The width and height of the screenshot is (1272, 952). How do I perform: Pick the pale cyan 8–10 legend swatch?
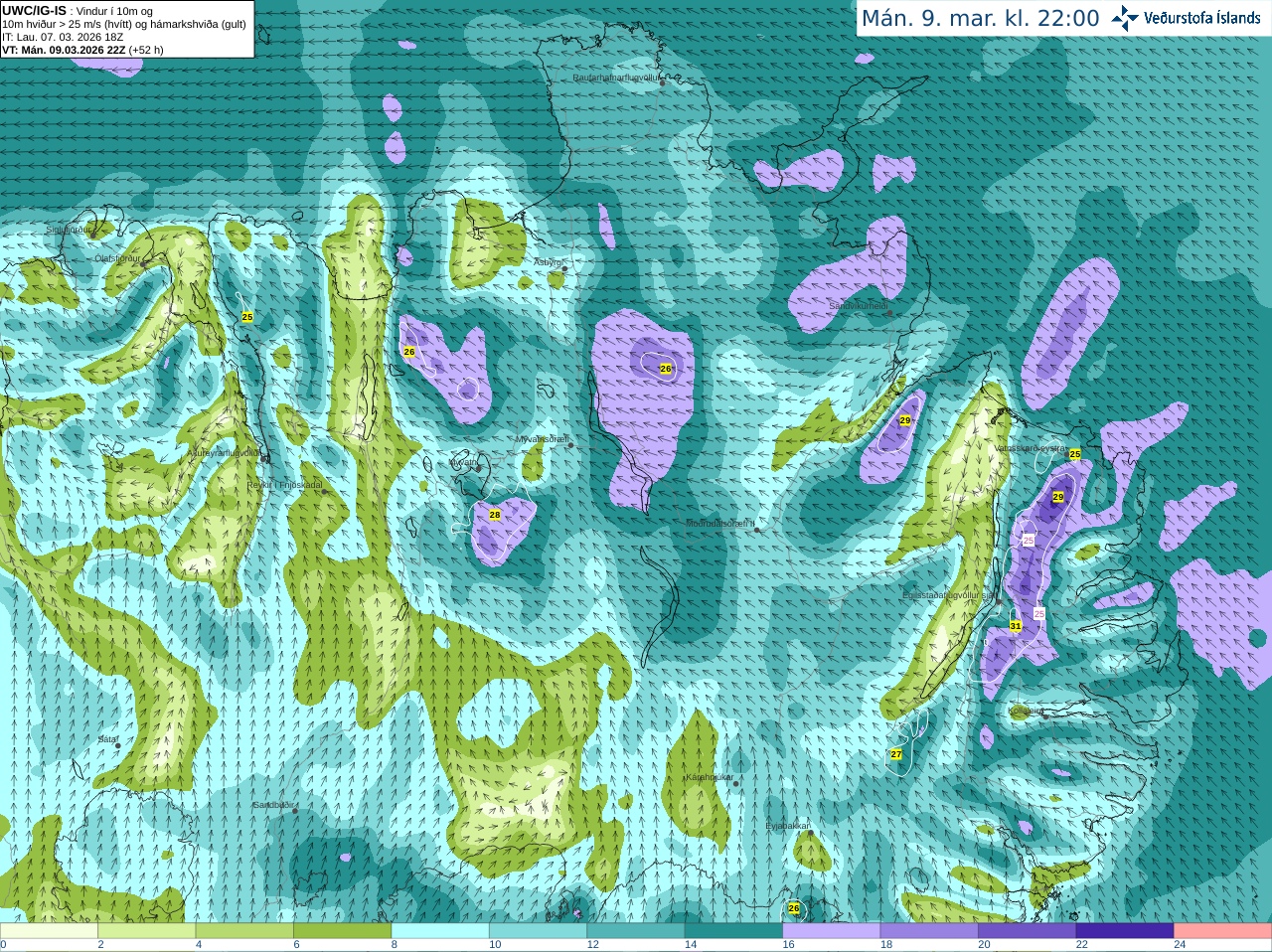pos(440,931)
